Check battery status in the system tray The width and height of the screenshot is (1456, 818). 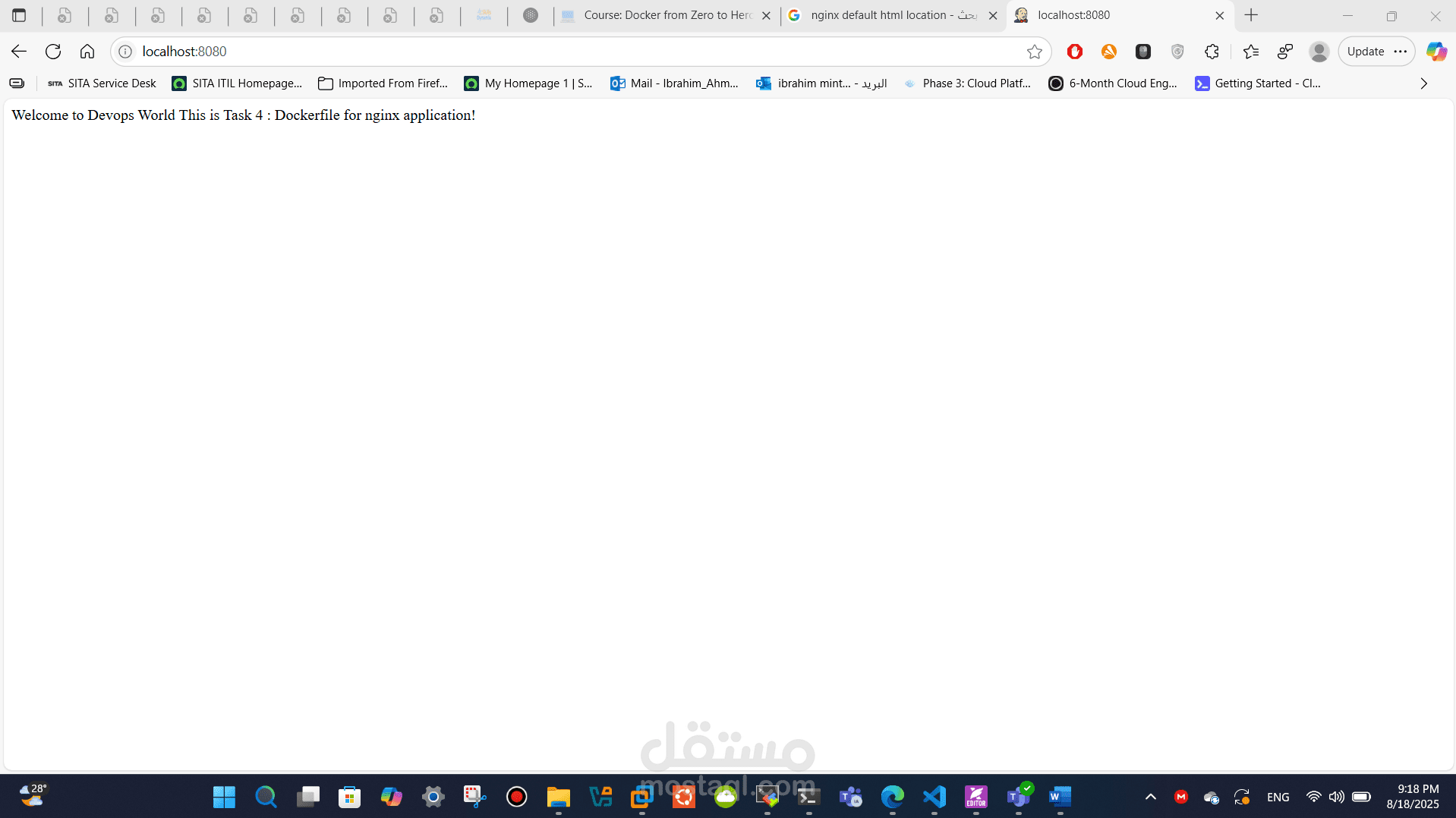coord(1361,797)
